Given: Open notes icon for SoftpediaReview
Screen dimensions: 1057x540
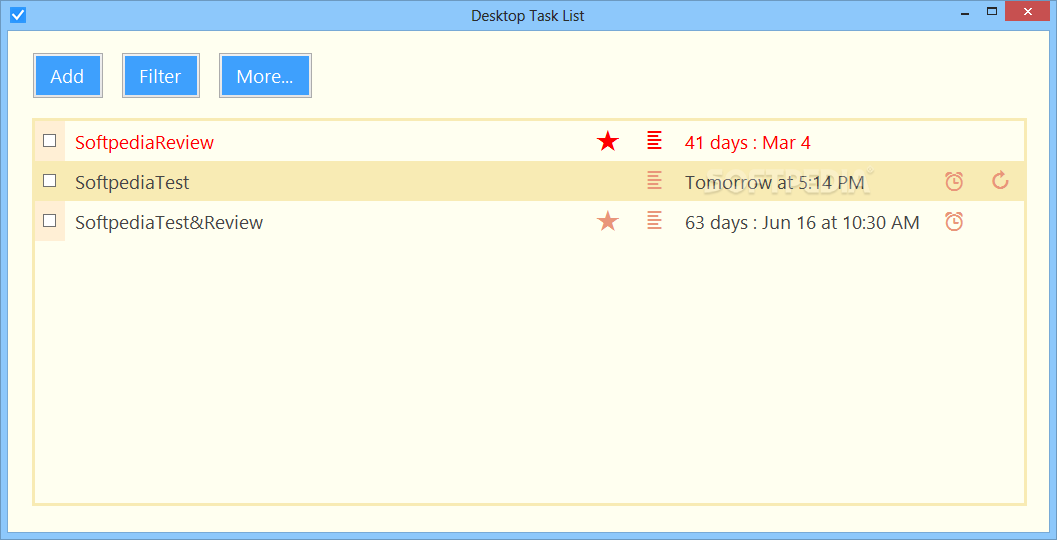Looking at the screenshot, I should (654, 140).
